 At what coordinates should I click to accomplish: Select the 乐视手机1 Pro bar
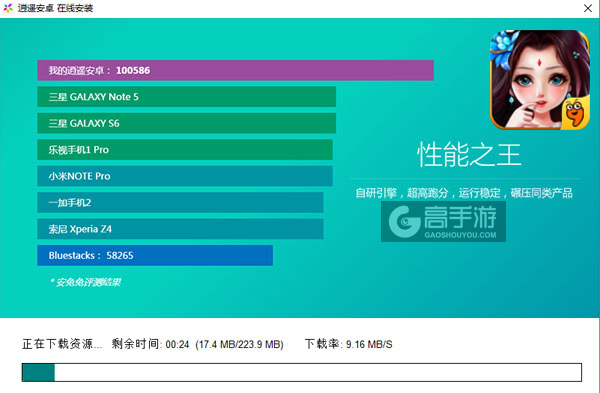pyautogui.click(x=185, y=150)
